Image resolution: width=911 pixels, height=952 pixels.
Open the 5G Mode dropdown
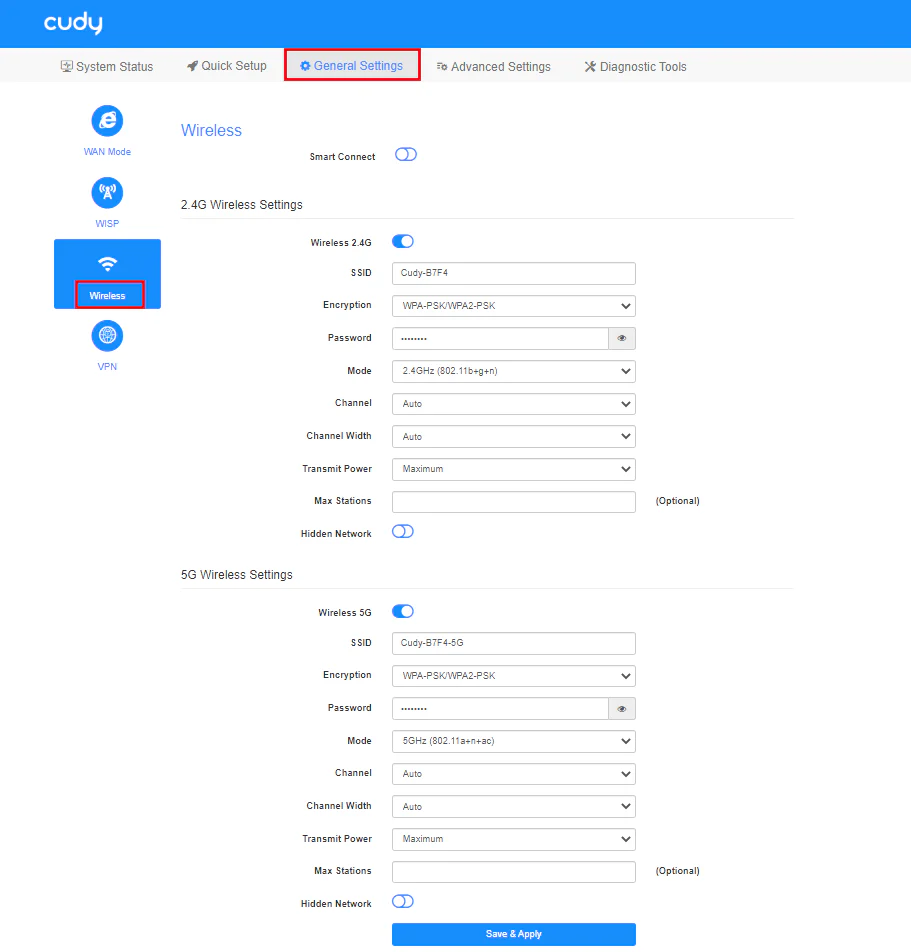tap(513, 741)
